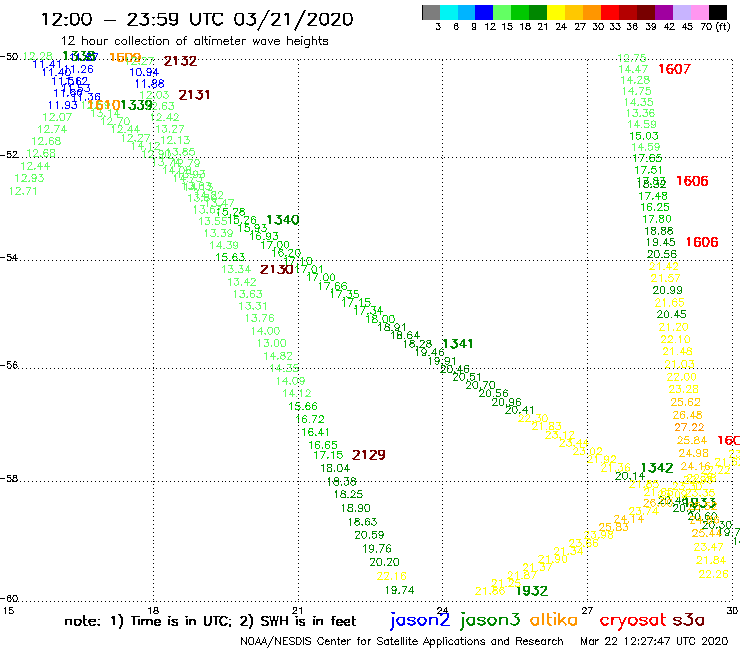The width and height of the screenshot is (740, 650).
Task: Click the red track label 1607
Action: pyautogui.click(x=674, y=69)
